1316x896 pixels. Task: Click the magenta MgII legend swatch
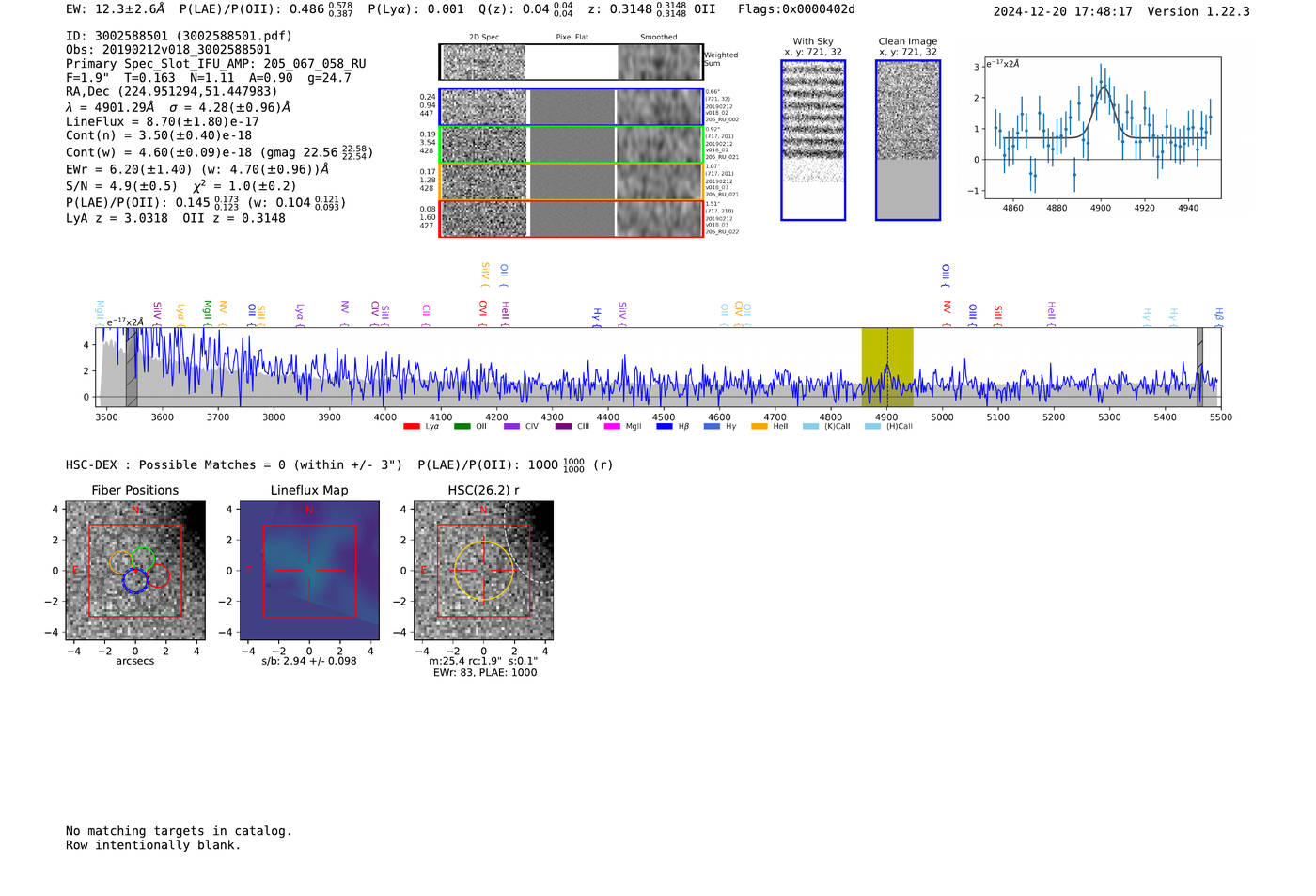(612, 427)
